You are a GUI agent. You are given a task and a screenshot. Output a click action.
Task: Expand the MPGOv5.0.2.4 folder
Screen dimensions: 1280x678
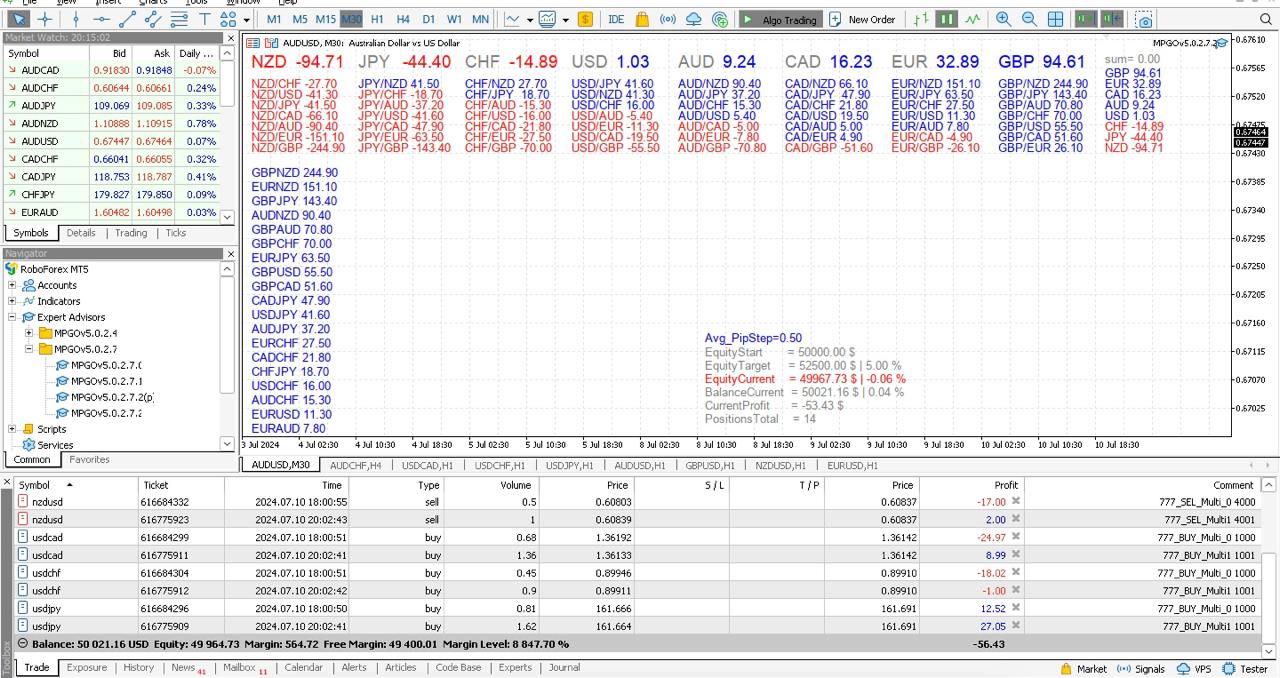[29, 333]
